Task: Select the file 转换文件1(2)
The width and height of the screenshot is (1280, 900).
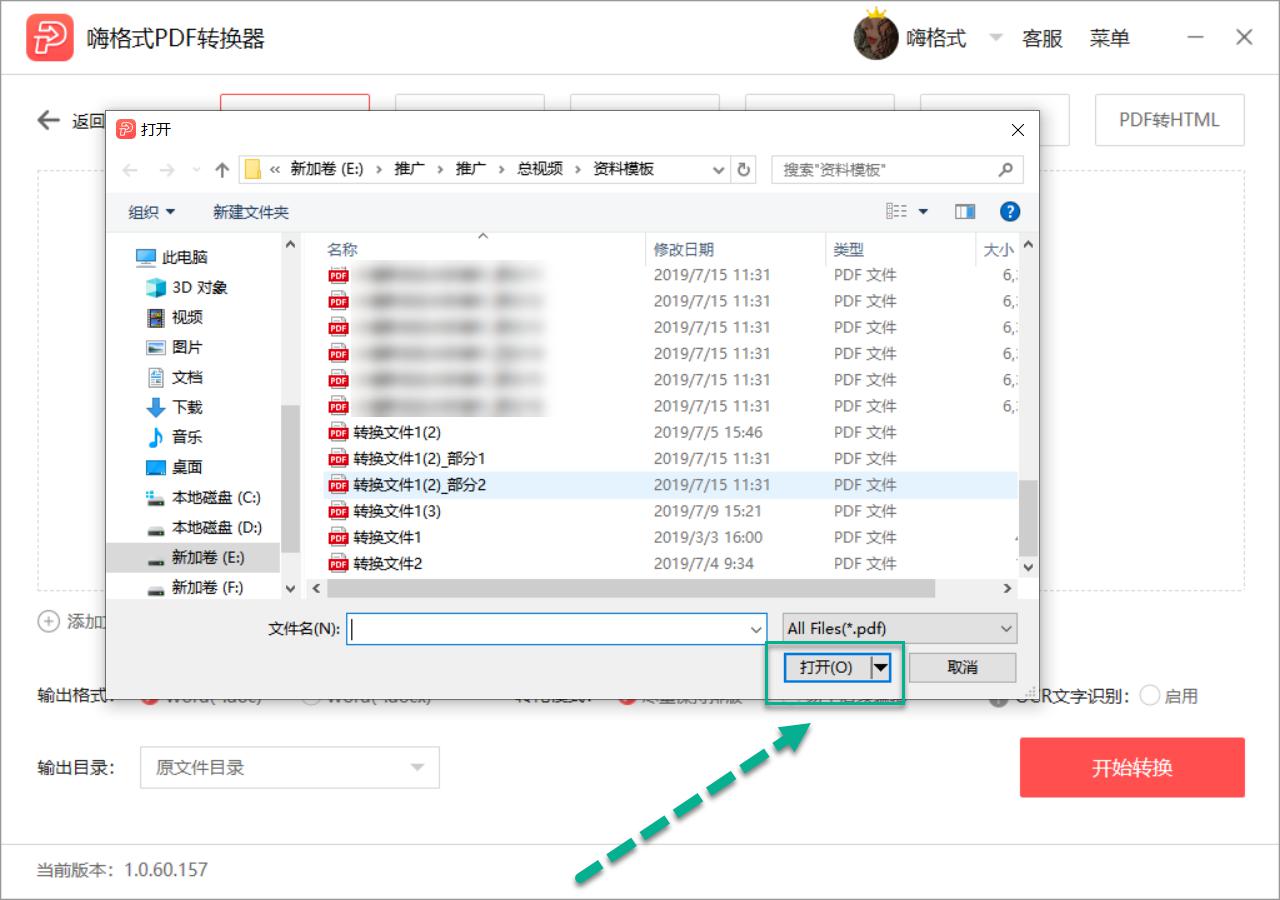Action: (397, 432)
